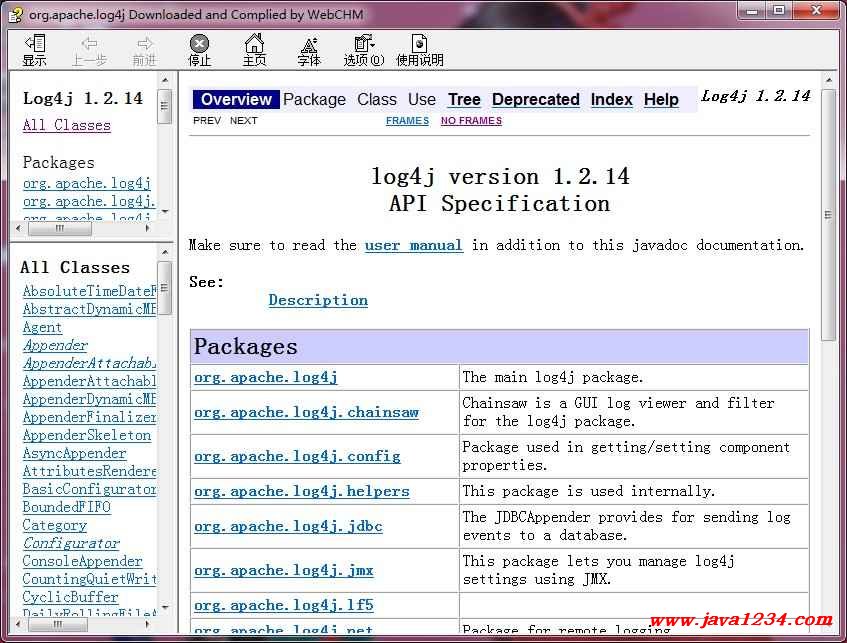Open the AsyncAppender class link
This screenshot has height=643, width=847.
coord(75,453)
